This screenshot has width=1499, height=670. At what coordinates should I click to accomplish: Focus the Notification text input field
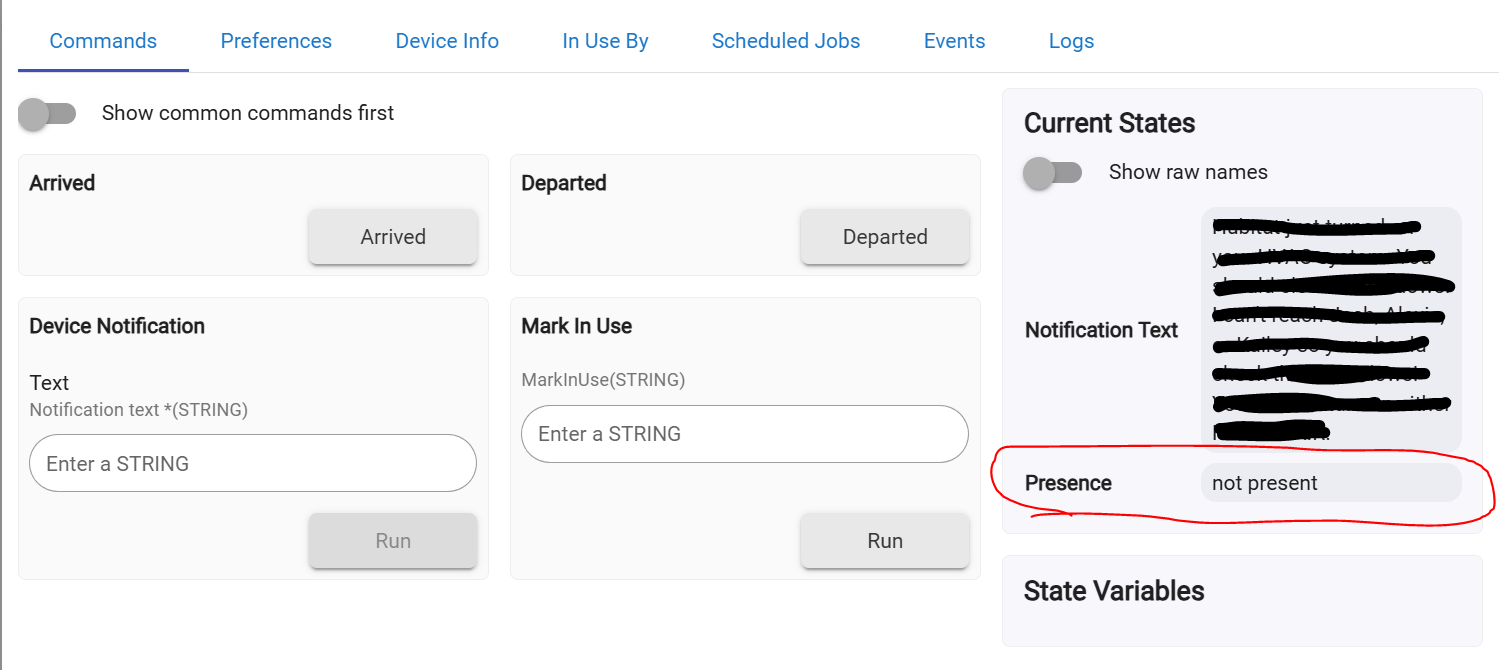[253, 463]
